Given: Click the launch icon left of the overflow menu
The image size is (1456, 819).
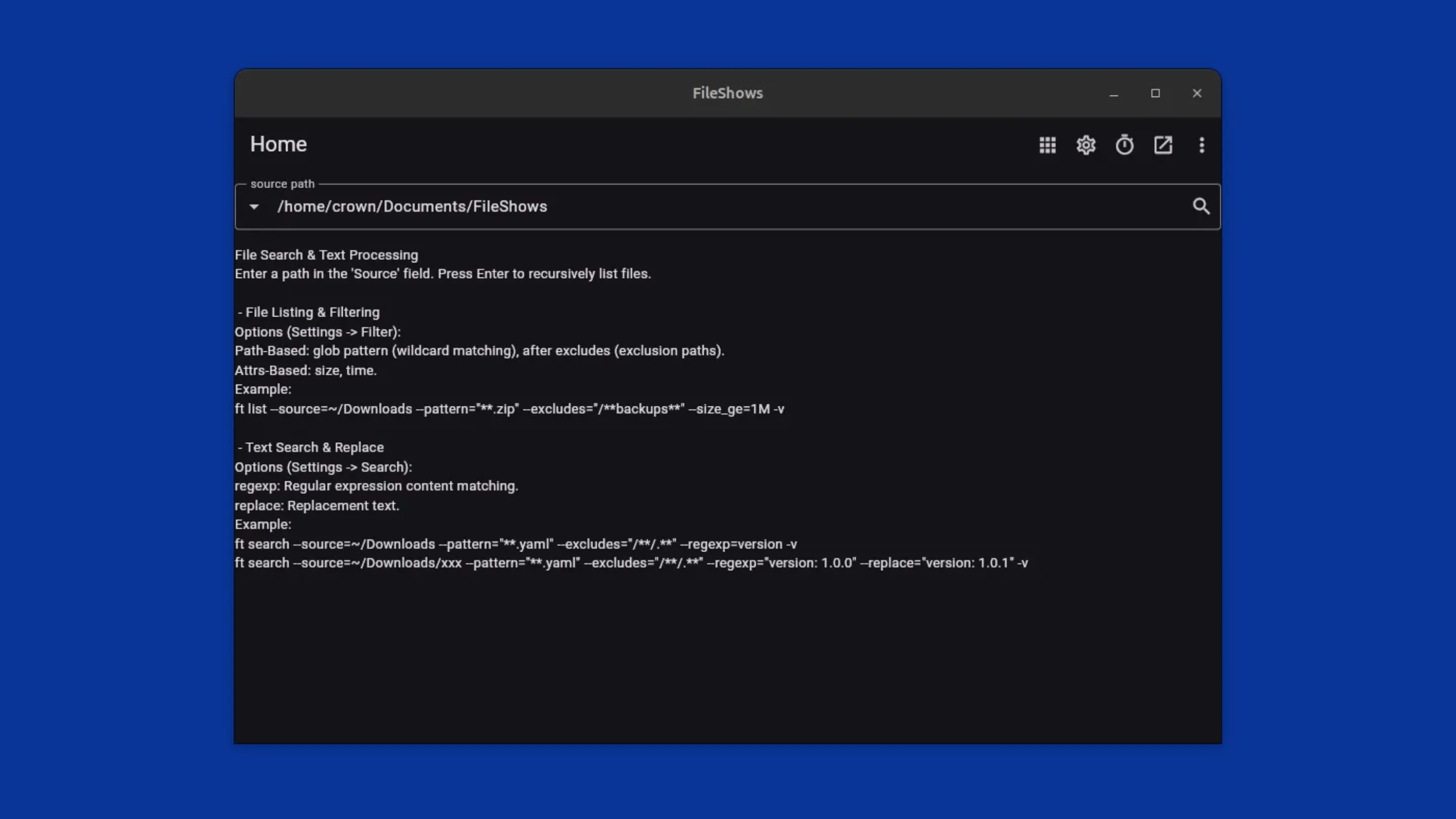Looking at the screenshot, I should [1163, 145].
